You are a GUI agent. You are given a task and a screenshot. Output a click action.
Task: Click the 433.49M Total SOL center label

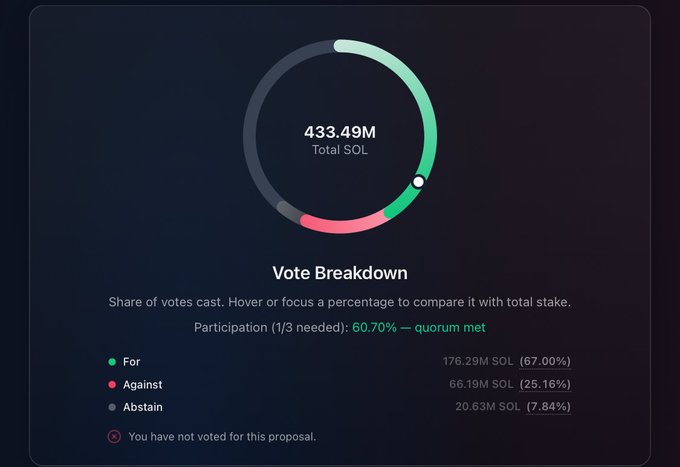tap(340, 140)
